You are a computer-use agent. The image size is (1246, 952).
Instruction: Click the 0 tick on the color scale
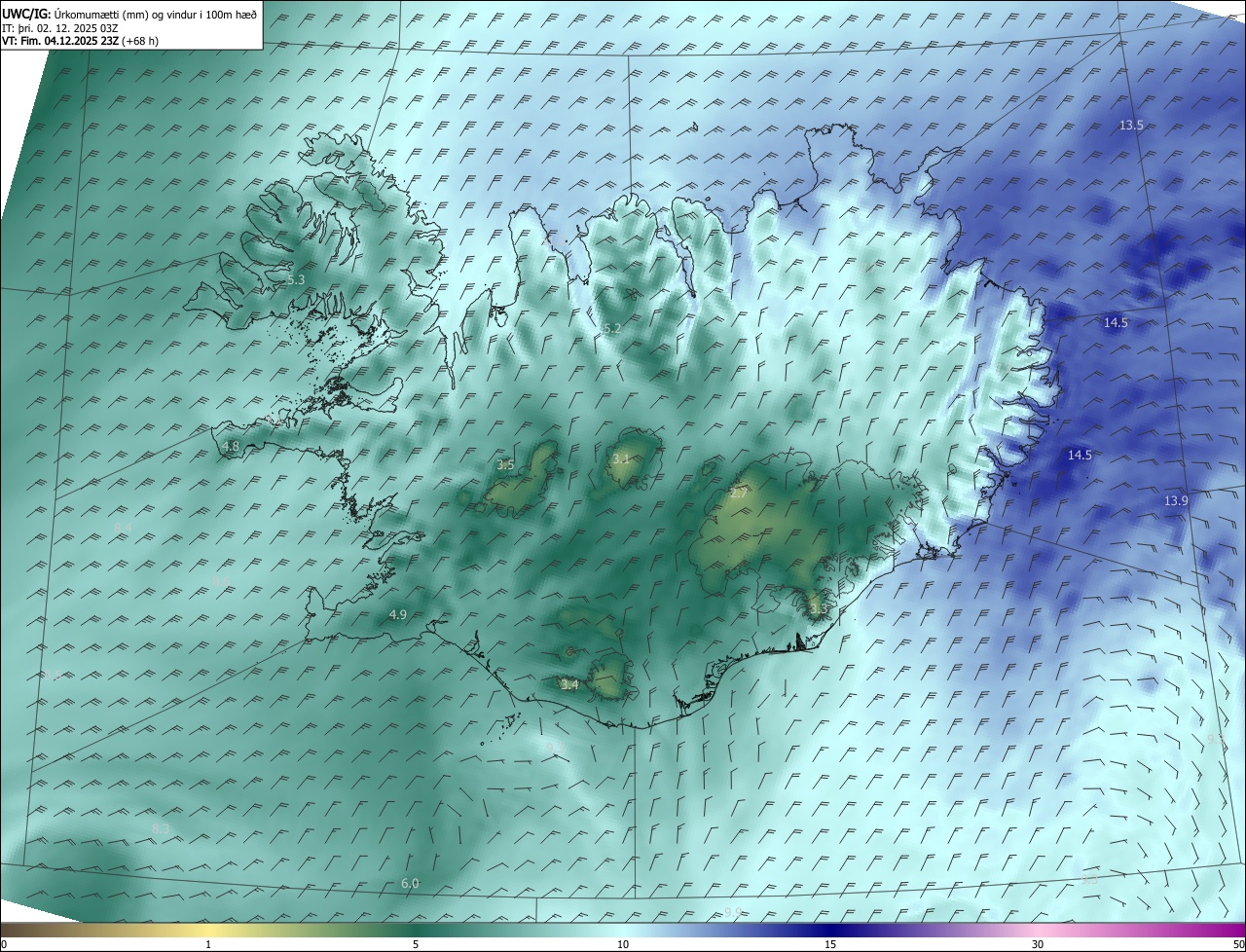click(4, 944)
